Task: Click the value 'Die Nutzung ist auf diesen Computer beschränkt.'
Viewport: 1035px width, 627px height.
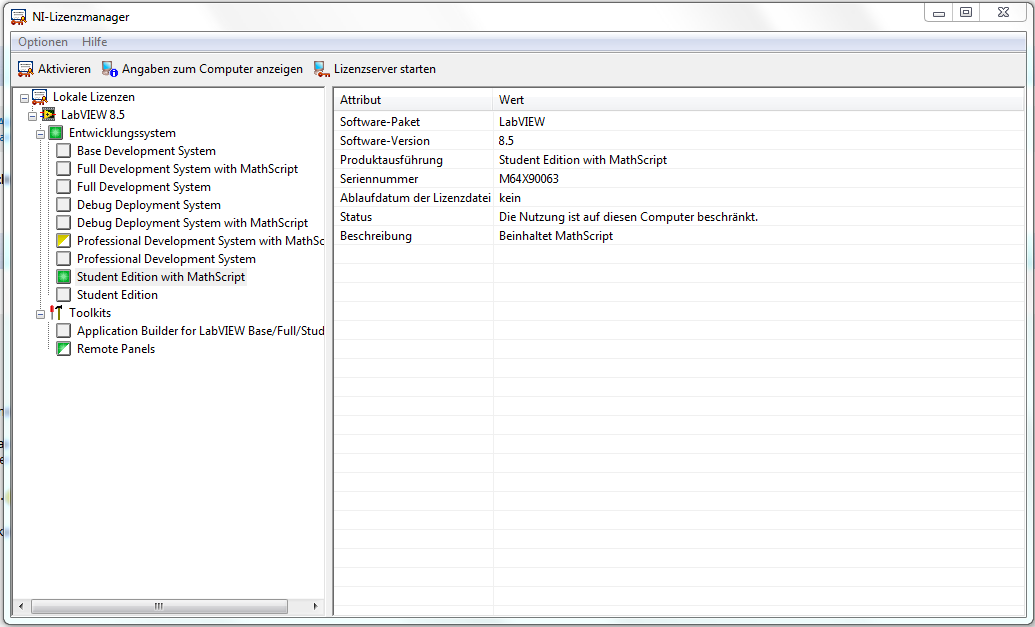Action: tap(628, 216)
